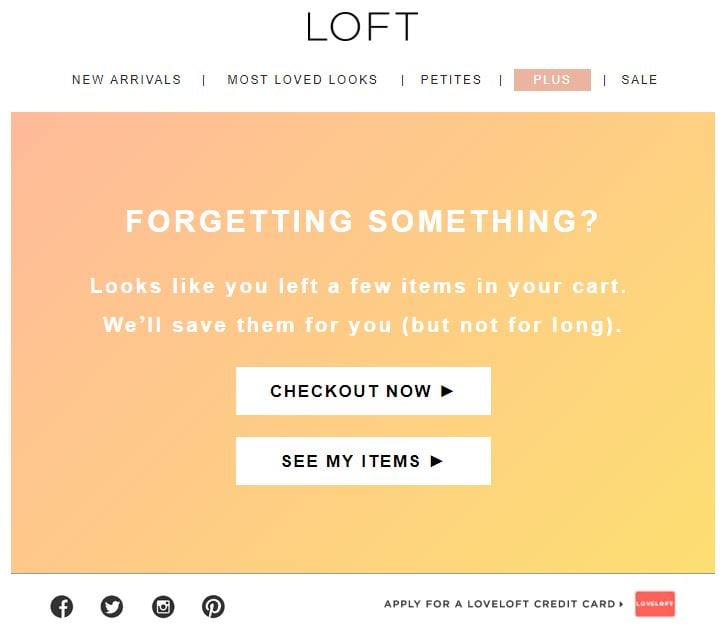Viewport: 727px width, 628px height.
Task: Go to NEW ARRIVALS
Action: point(127,80)
